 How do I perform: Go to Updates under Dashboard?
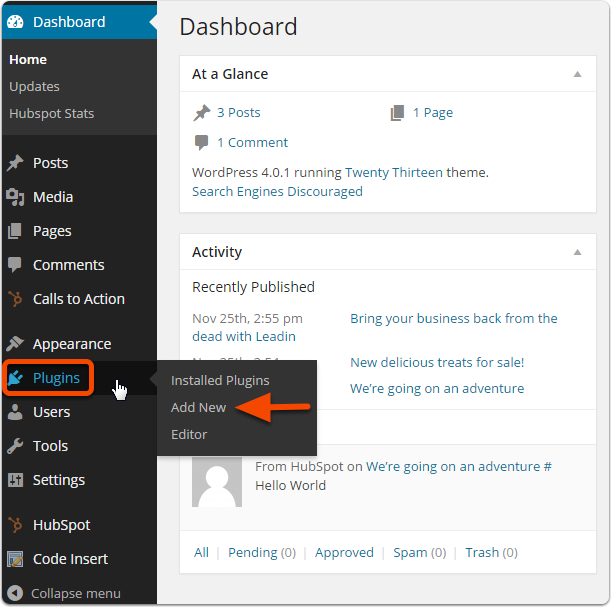tap(34, 87)
